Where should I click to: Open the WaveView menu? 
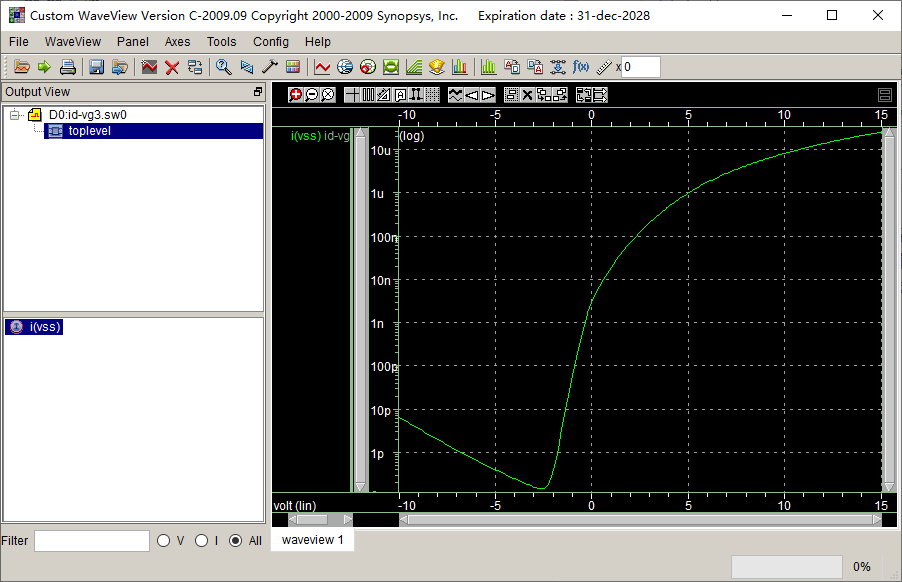point(72,42)
